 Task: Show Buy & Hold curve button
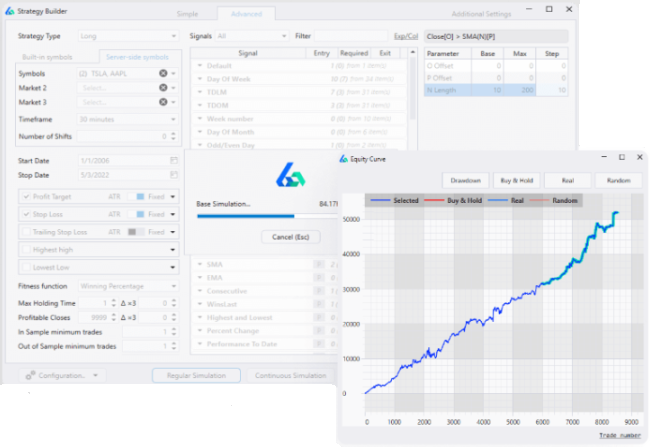517,180
